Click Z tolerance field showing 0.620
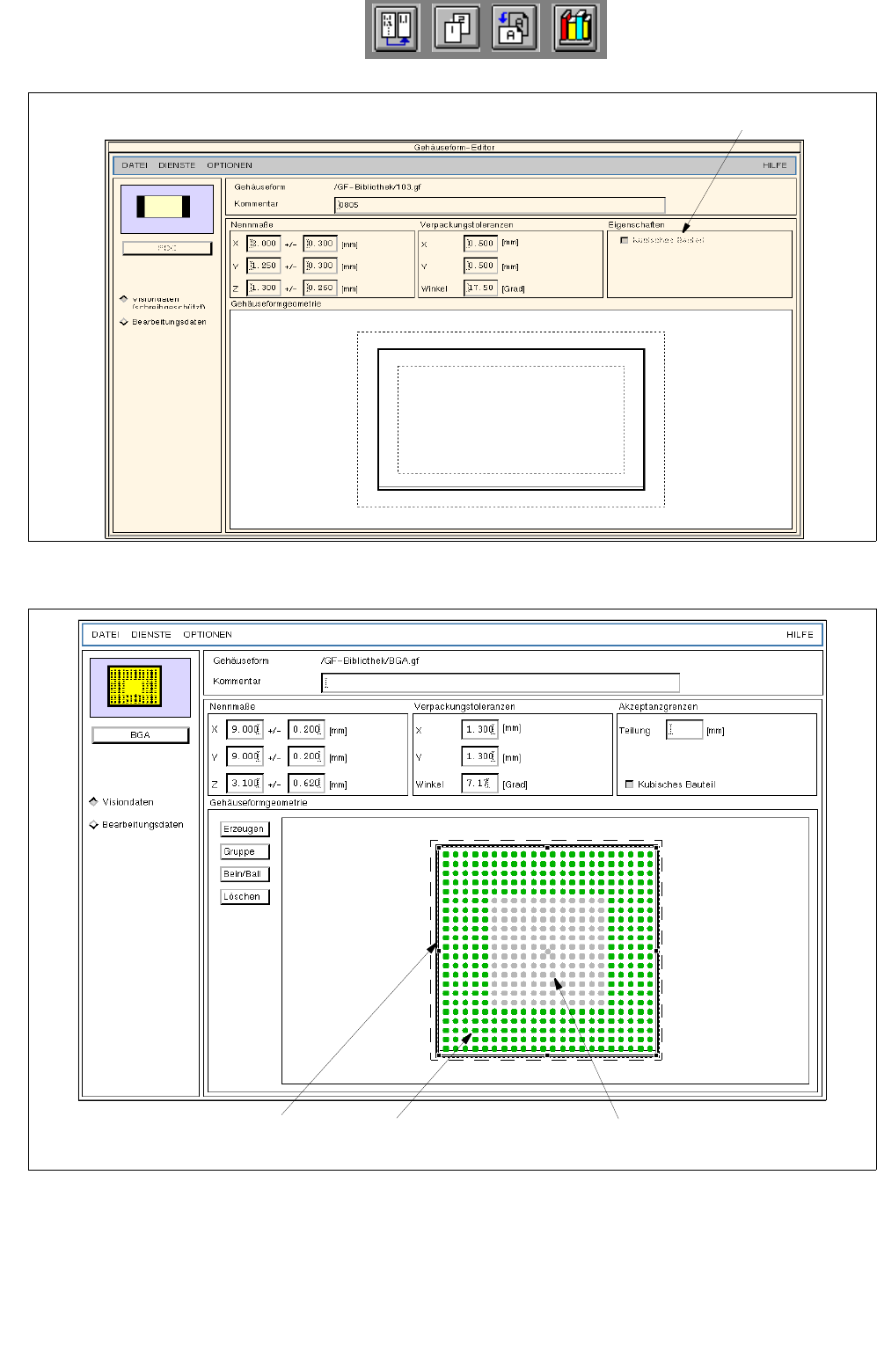Viewport: 877px width, 1372px height. click(306, 783)
